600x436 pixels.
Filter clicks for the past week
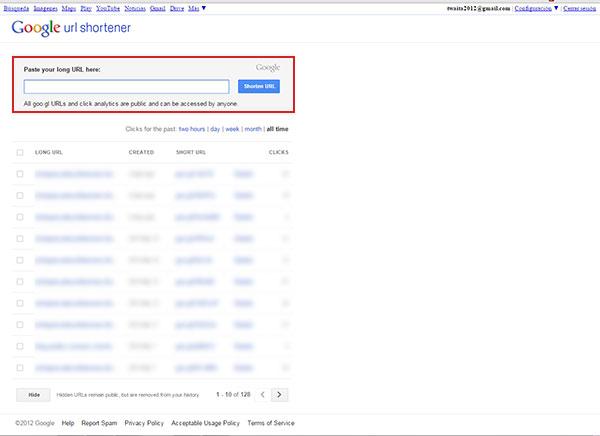(232, 129)
